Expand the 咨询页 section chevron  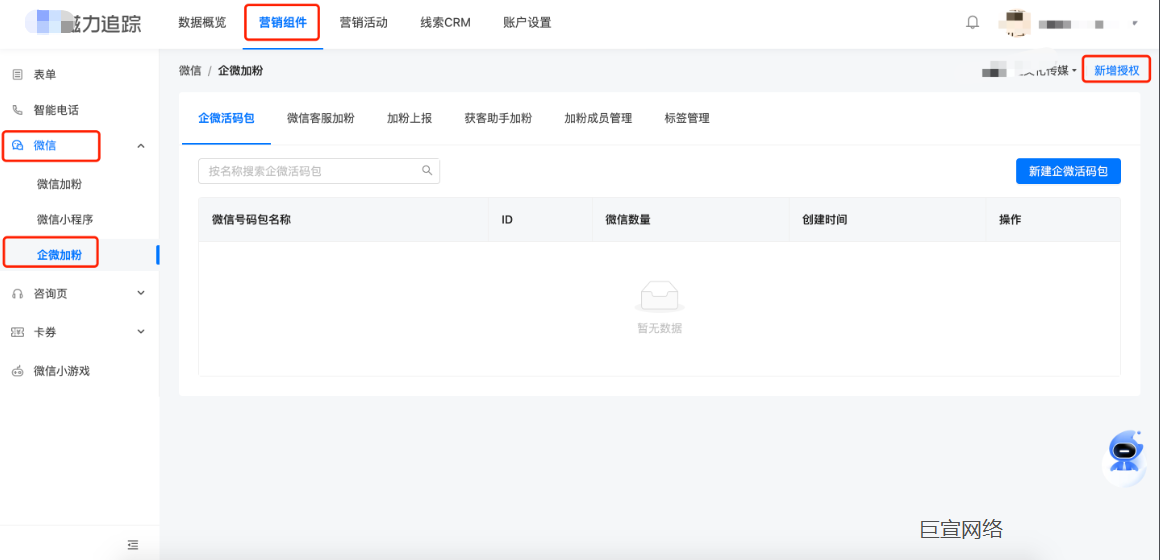tap(141, 294)
